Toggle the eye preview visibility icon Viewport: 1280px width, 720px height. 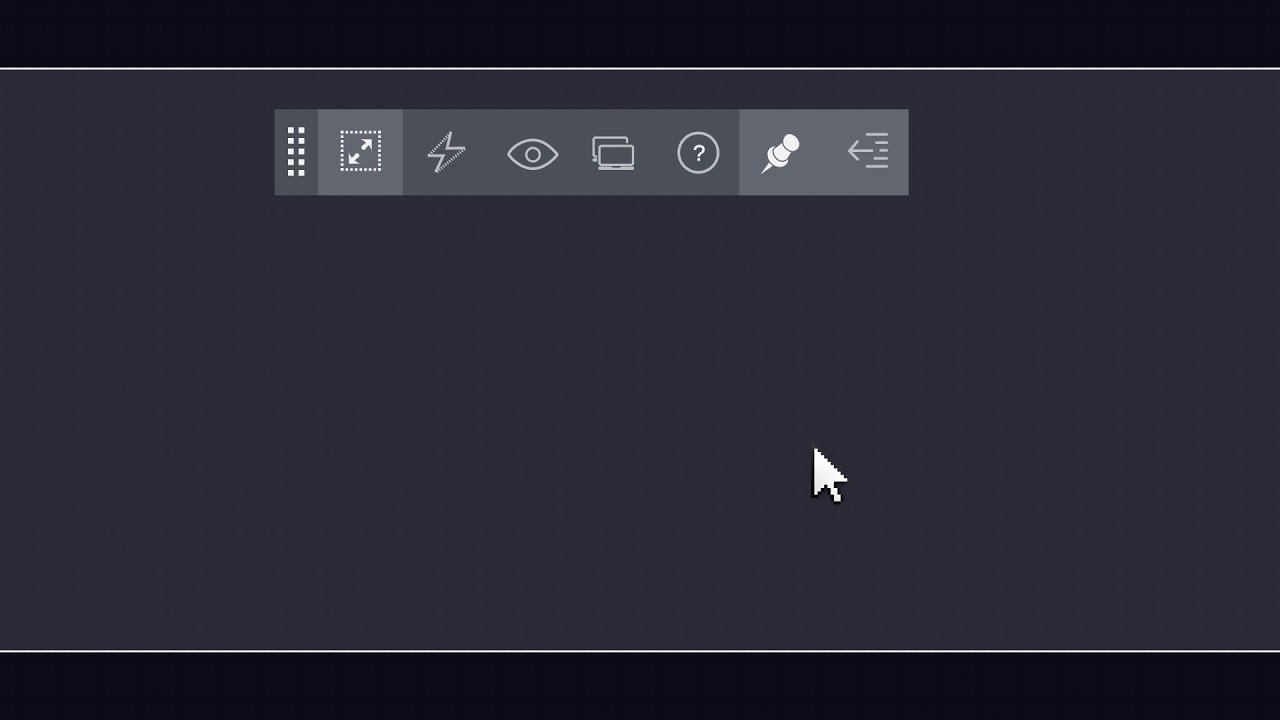[532, 154]
